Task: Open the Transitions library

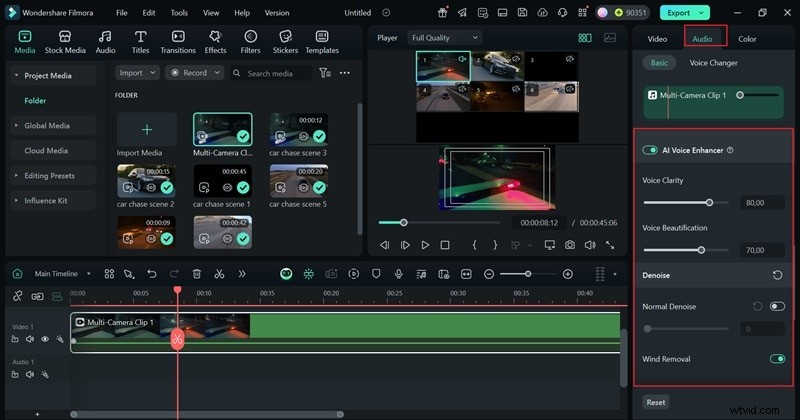Action: [x=178, y=41]
